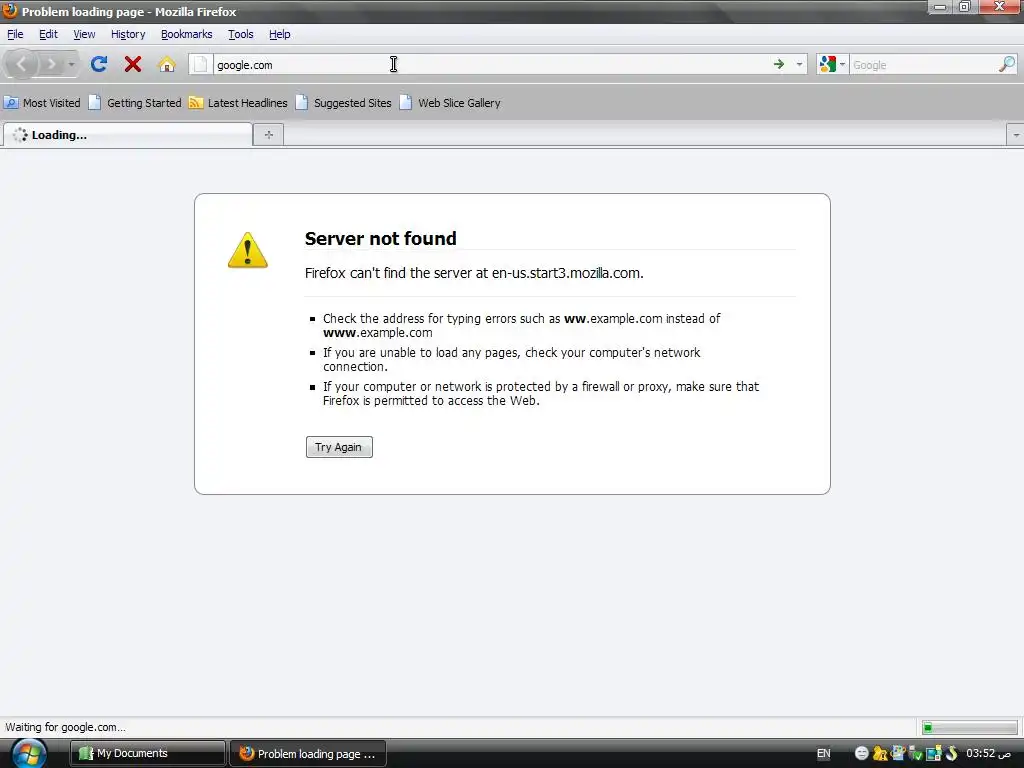Open the Getting Started bookmark

(x=135, y=103)
